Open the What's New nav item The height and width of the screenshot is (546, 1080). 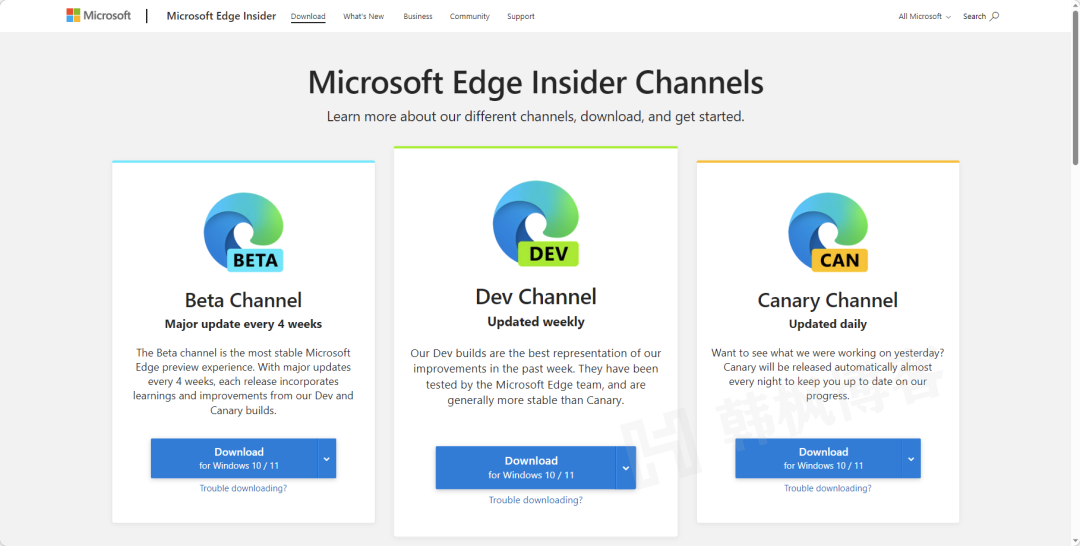point(363,17)
